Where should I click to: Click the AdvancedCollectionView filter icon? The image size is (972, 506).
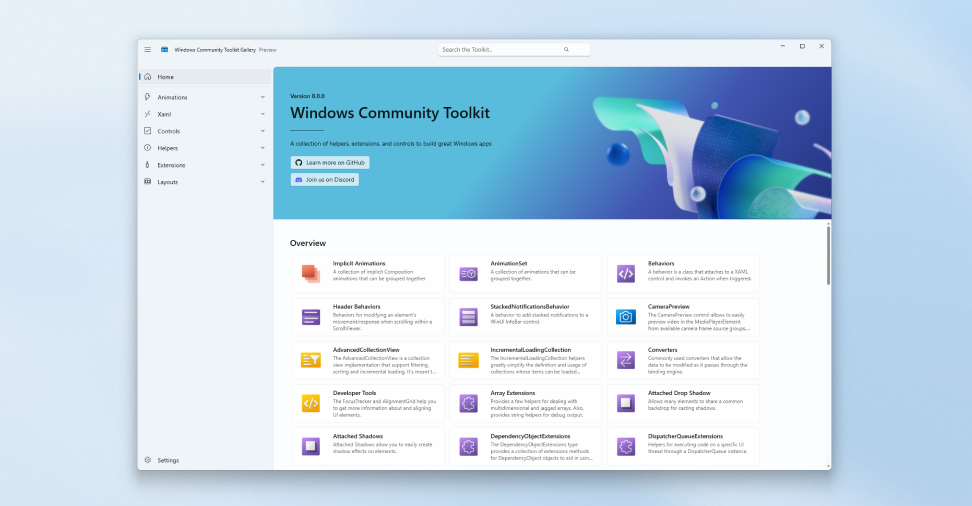(x=311, y=360)
